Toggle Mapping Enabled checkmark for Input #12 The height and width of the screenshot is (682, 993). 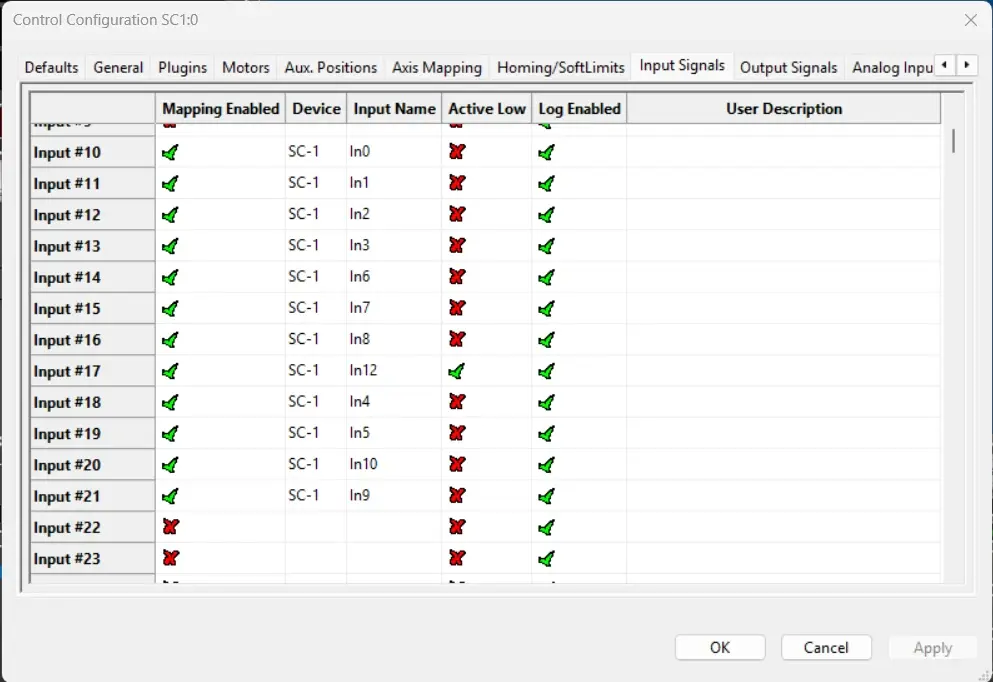pyautogui.click(x=170, y=215)
